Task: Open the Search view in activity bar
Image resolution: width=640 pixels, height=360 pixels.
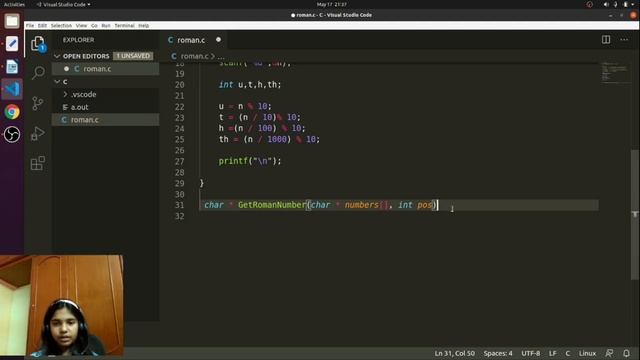Action: [x=38, y=73]
